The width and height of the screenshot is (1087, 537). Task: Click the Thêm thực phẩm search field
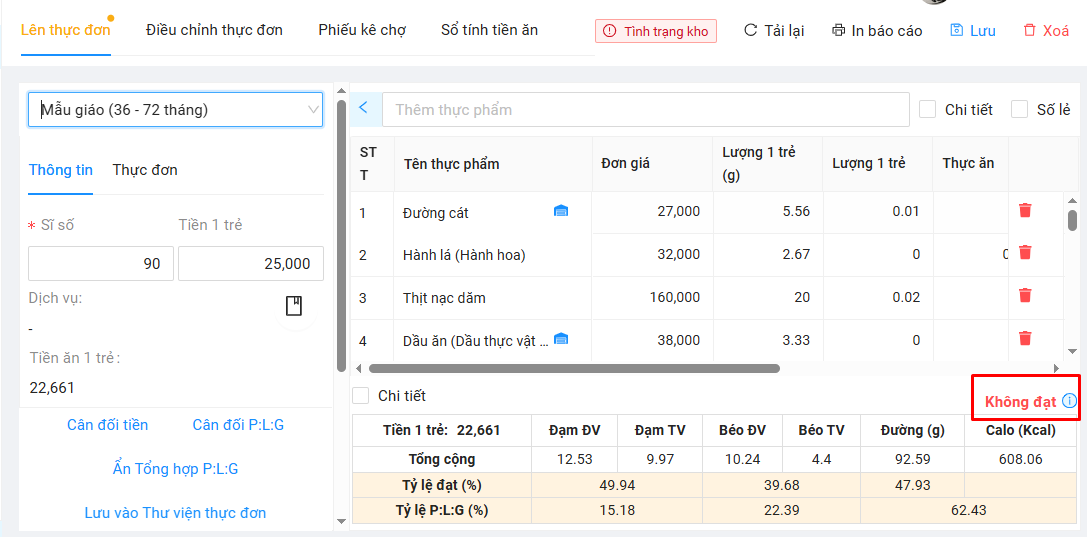pyautogui.click(x=645, y=109)
